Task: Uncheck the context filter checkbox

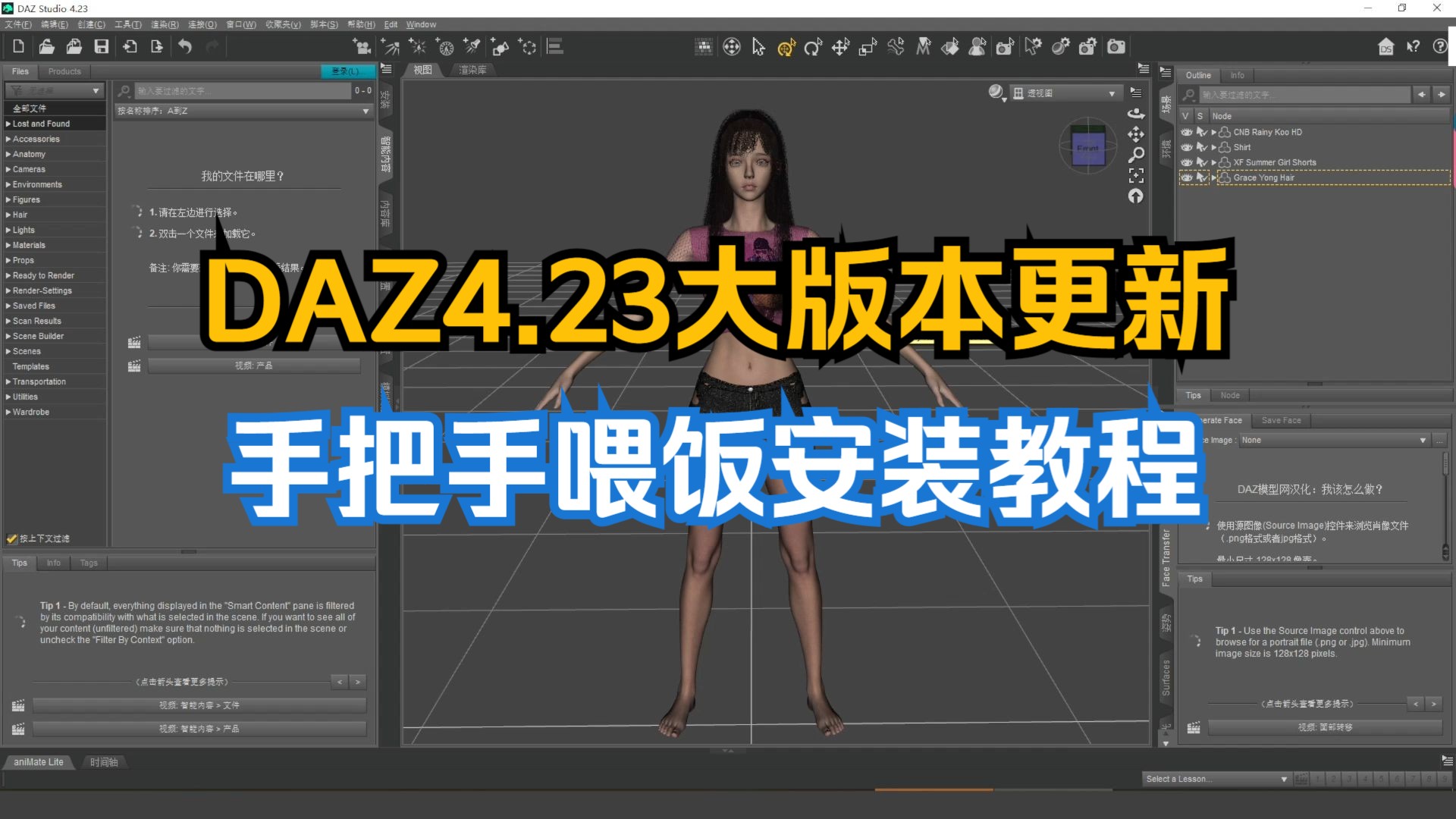Action: pyautogui.click(x=11, y=538)
